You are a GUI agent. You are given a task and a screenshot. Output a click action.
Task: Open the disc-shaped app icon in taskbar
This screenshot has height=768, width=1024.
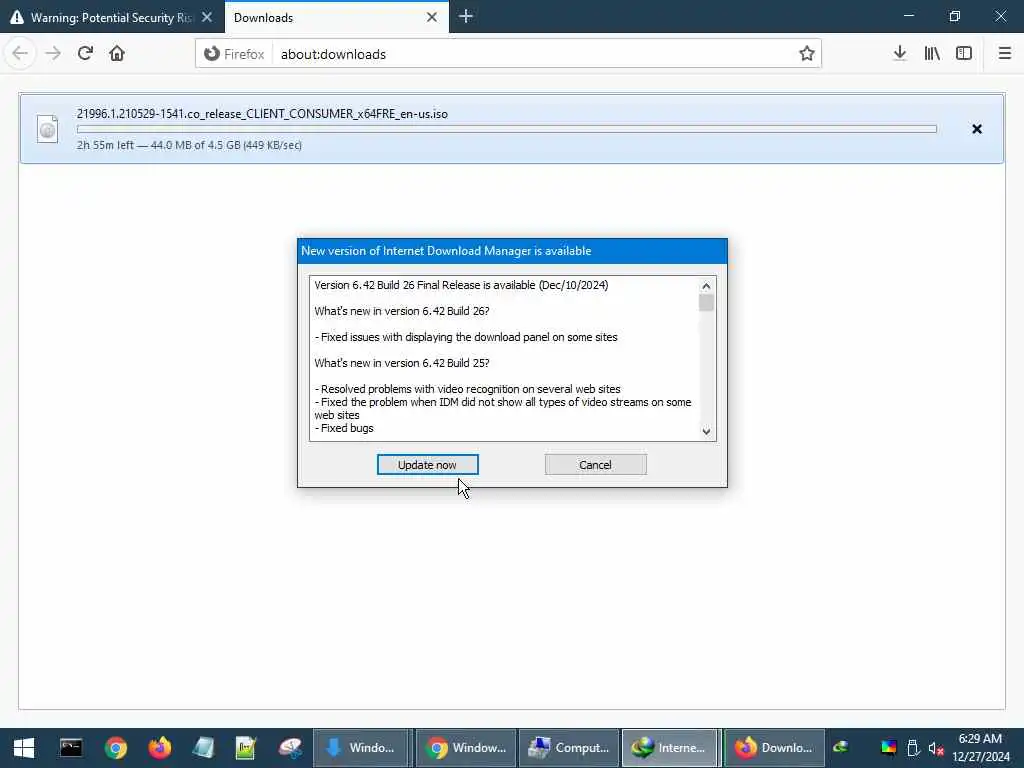[290, 748]
